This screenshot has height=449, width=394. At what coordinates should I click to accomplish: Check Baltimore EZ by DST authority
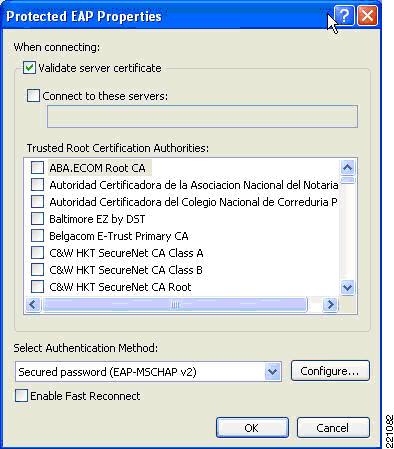tap(37, 219)
